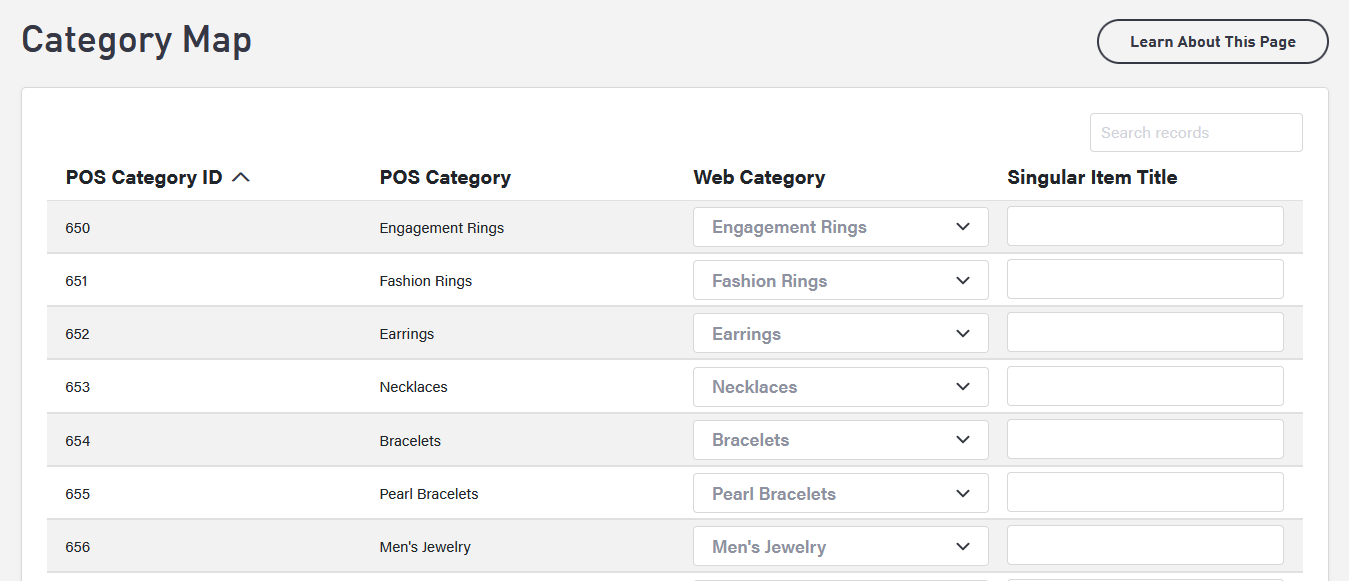Click the Singular Item Title column header

(x=1092, y=178)
